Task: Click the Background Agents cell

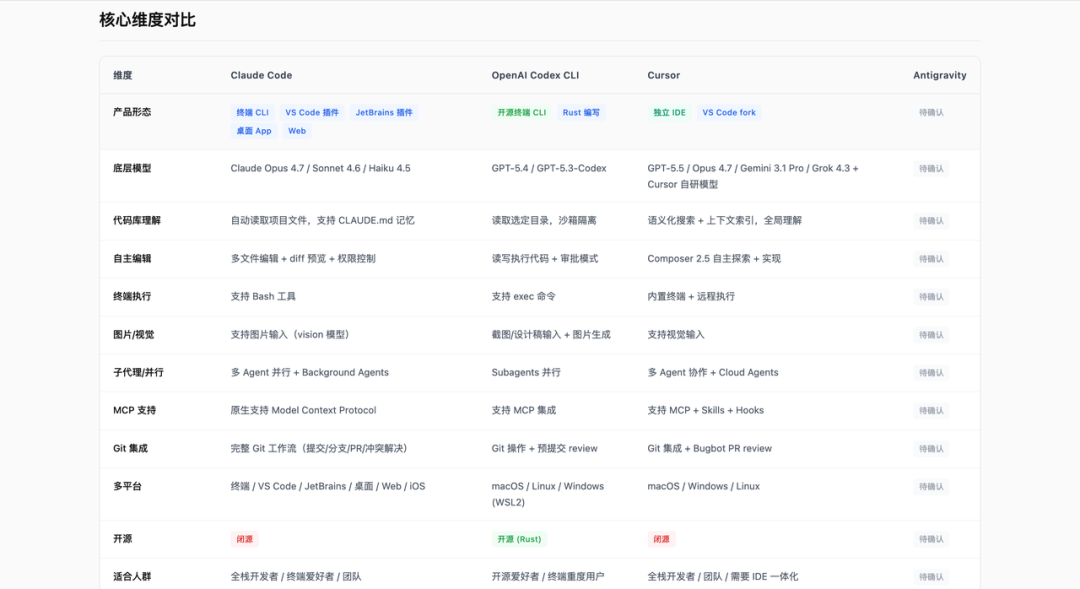Action: coord(310,373)
